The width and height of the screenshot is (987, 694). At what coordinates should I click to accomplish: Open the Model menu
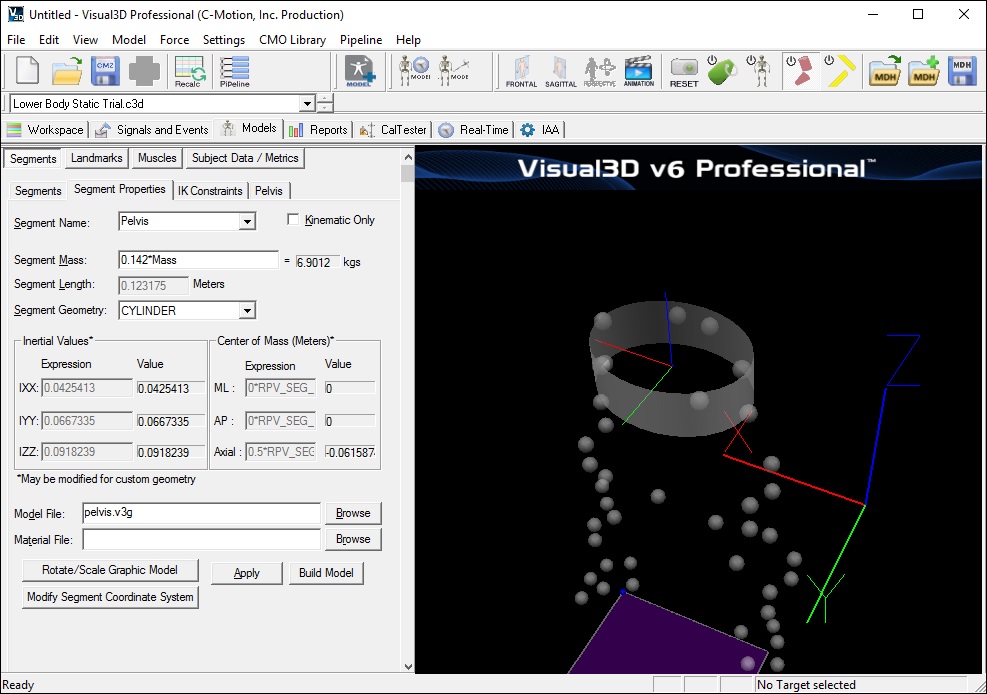[x=129, y=40]
